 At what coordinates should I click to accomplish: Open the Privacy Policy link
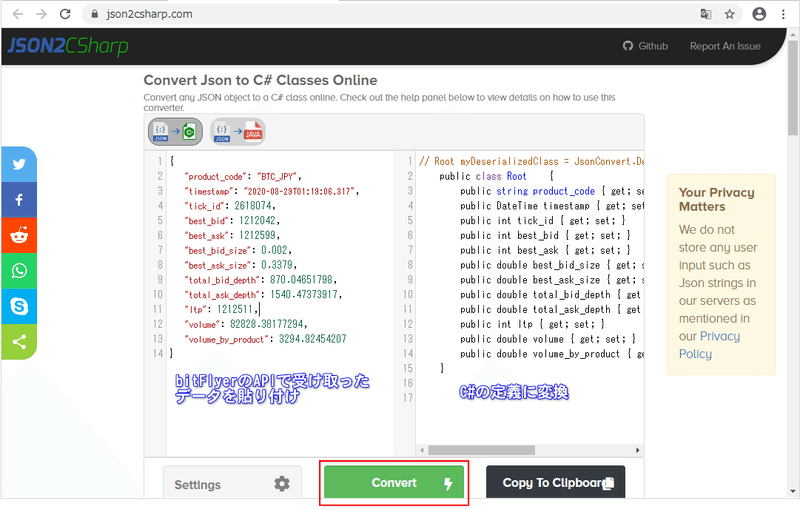(x=709, y=345)
